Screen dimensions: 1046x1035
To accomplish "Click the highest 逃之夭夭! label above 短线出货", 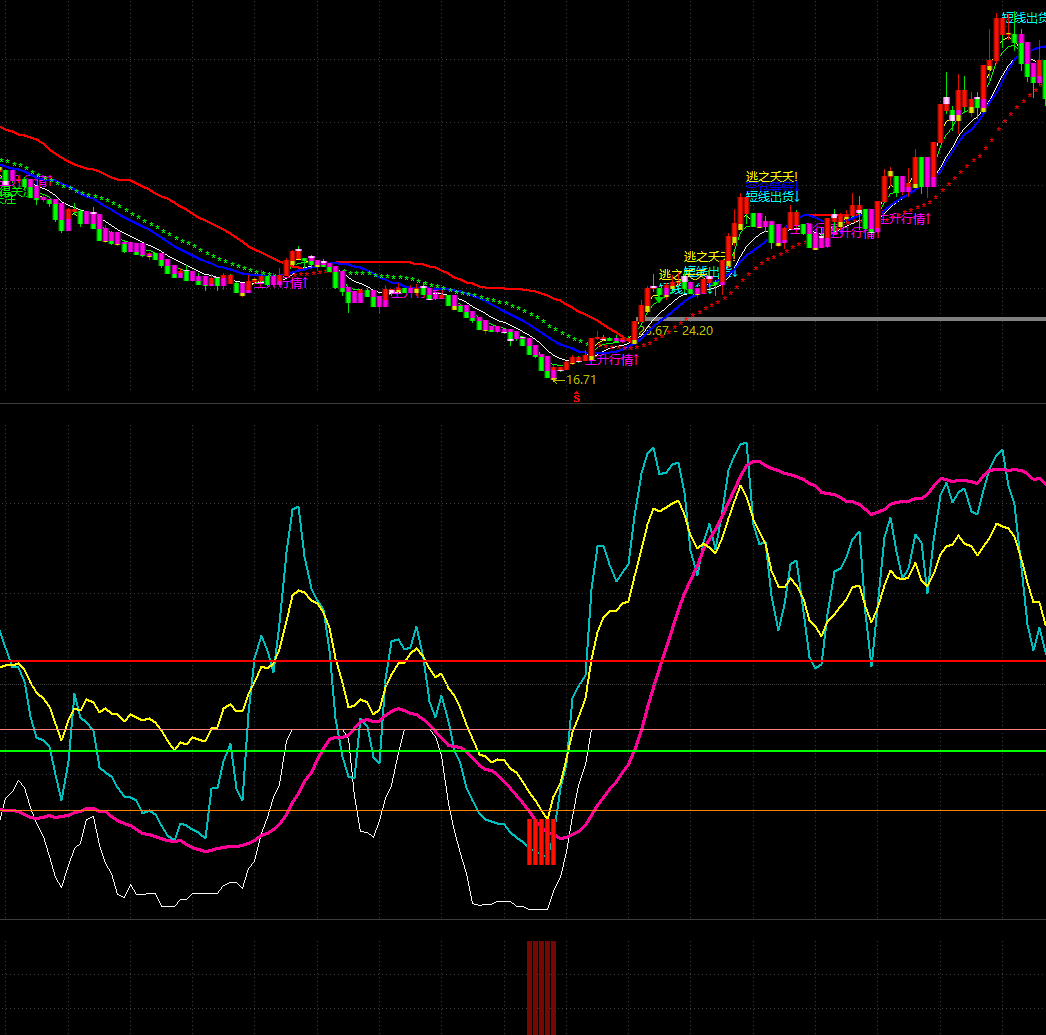I will pyautogui.click(x=772, y=177).
